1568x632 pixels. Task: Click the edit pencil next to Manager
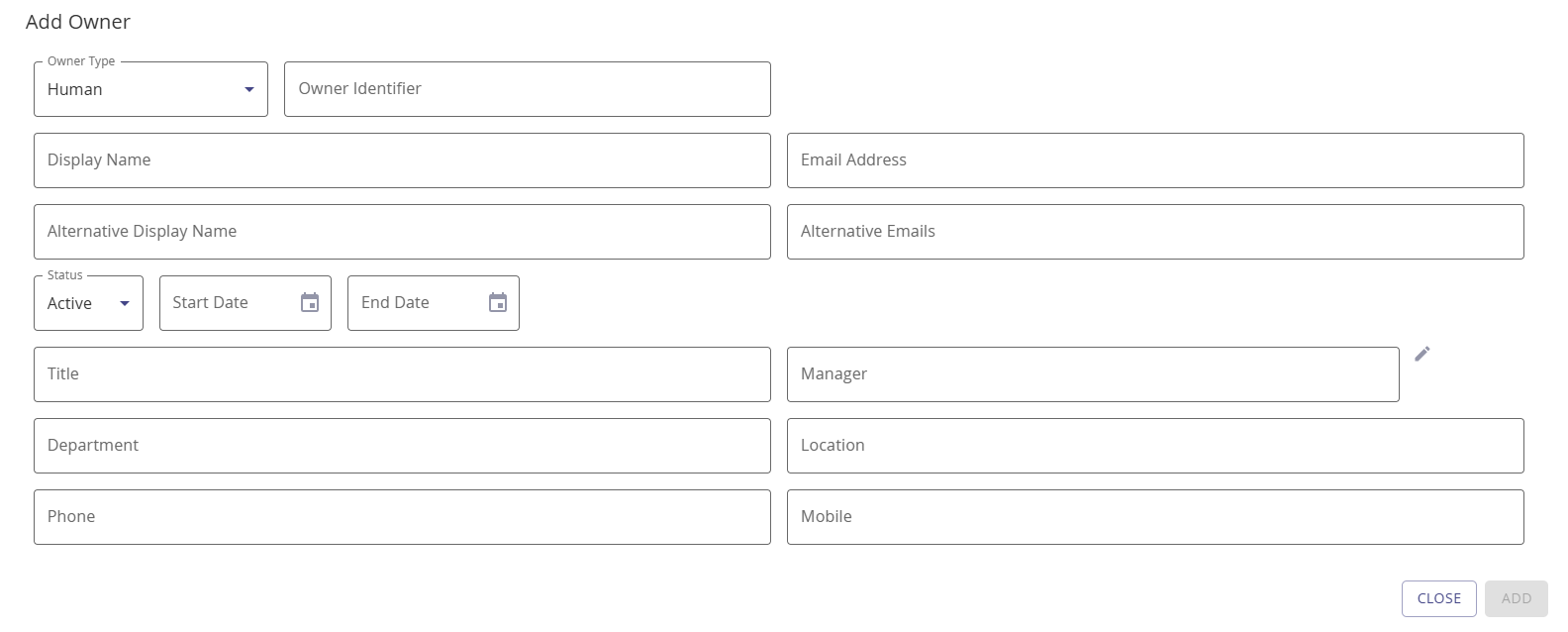click(1422, 353)
